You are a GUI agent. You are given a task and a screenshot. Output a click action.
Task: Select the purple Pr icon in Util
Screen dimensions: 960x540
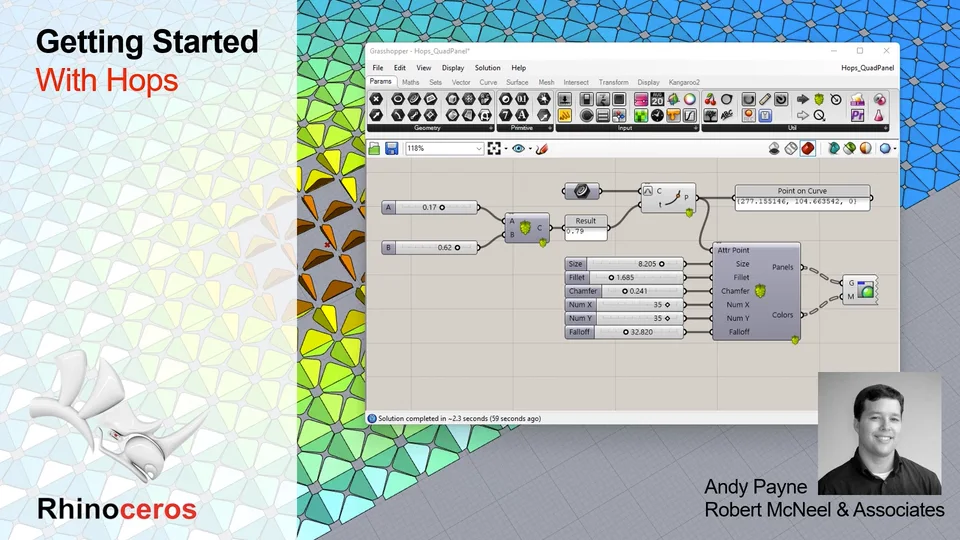[857, 115]
